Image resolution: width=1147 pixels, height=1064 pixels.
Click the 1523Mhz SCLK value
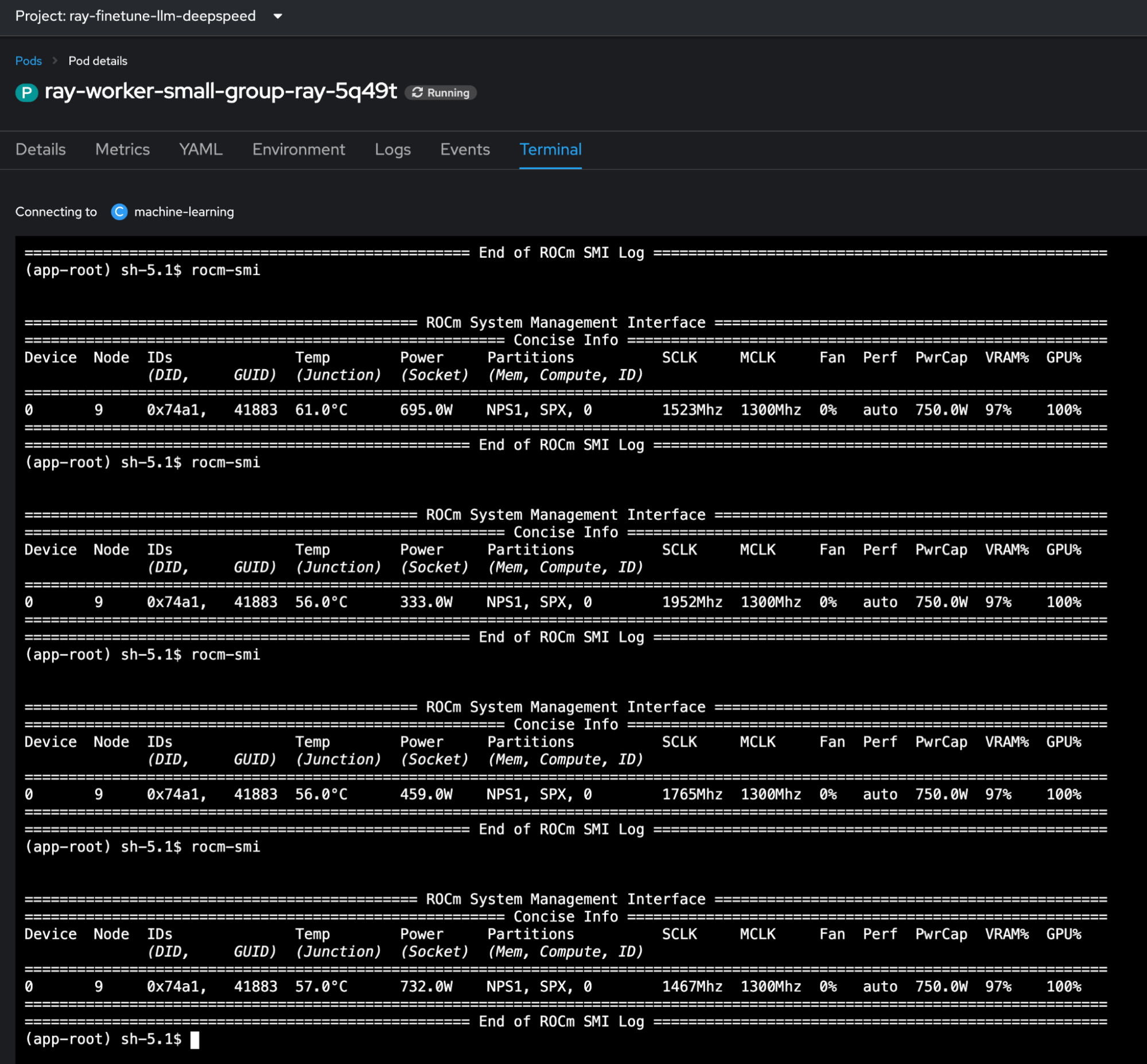coord(693,410)
